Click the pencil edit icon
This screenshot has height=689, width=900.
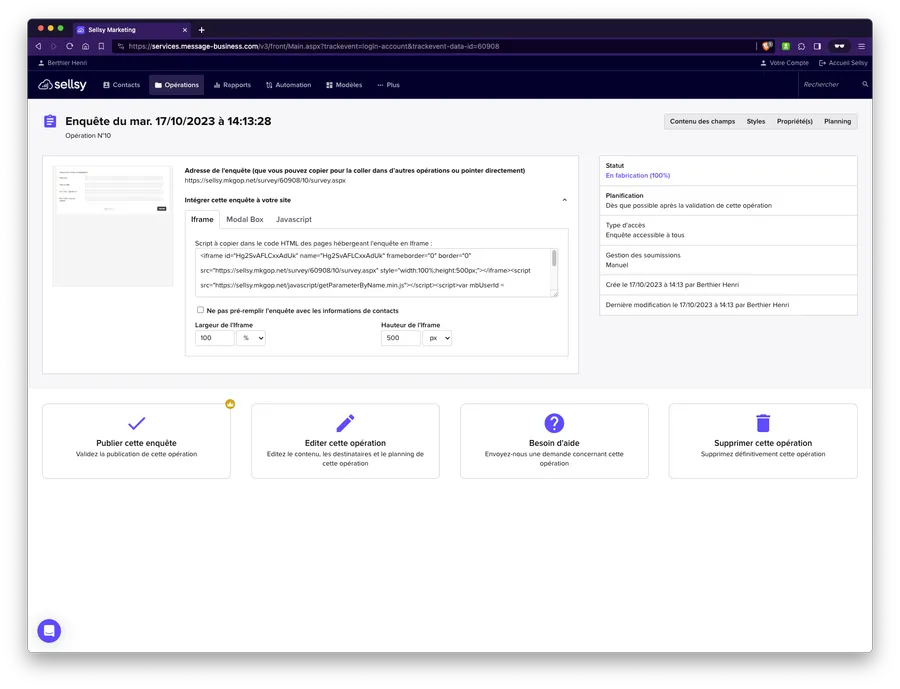345,423
